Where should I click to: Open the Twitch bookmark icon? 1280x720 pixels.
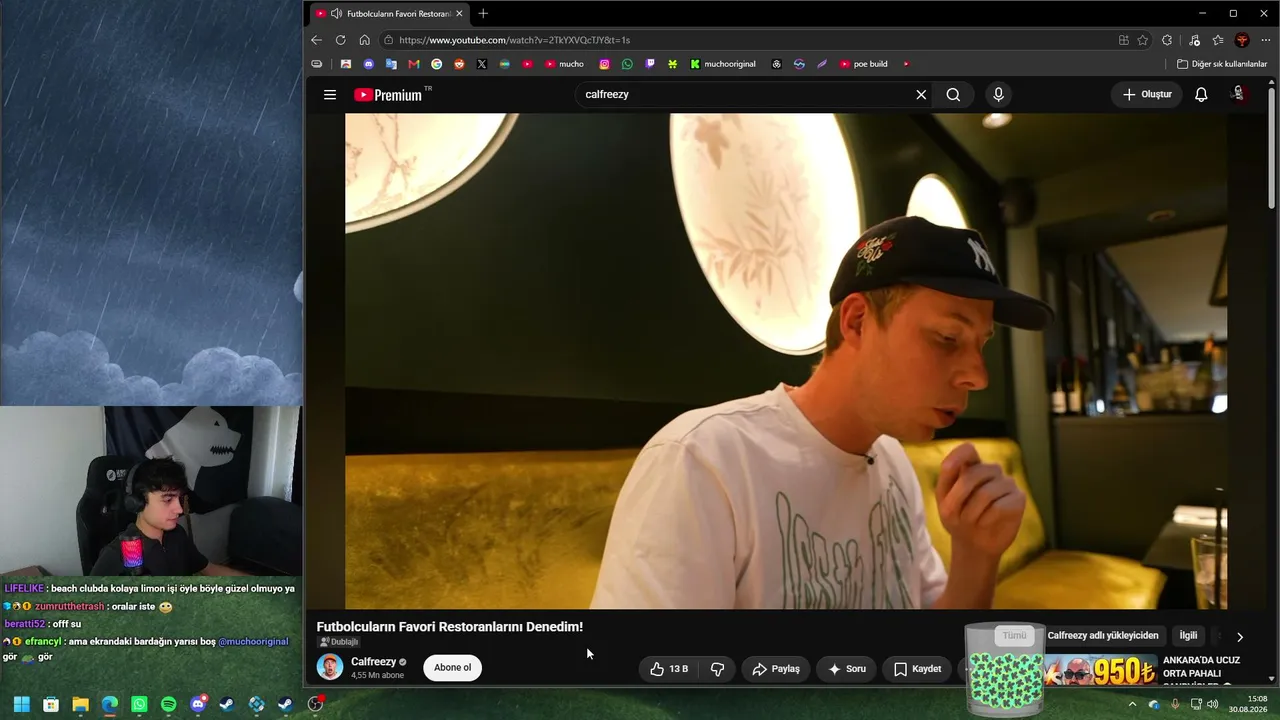(650, 64)
